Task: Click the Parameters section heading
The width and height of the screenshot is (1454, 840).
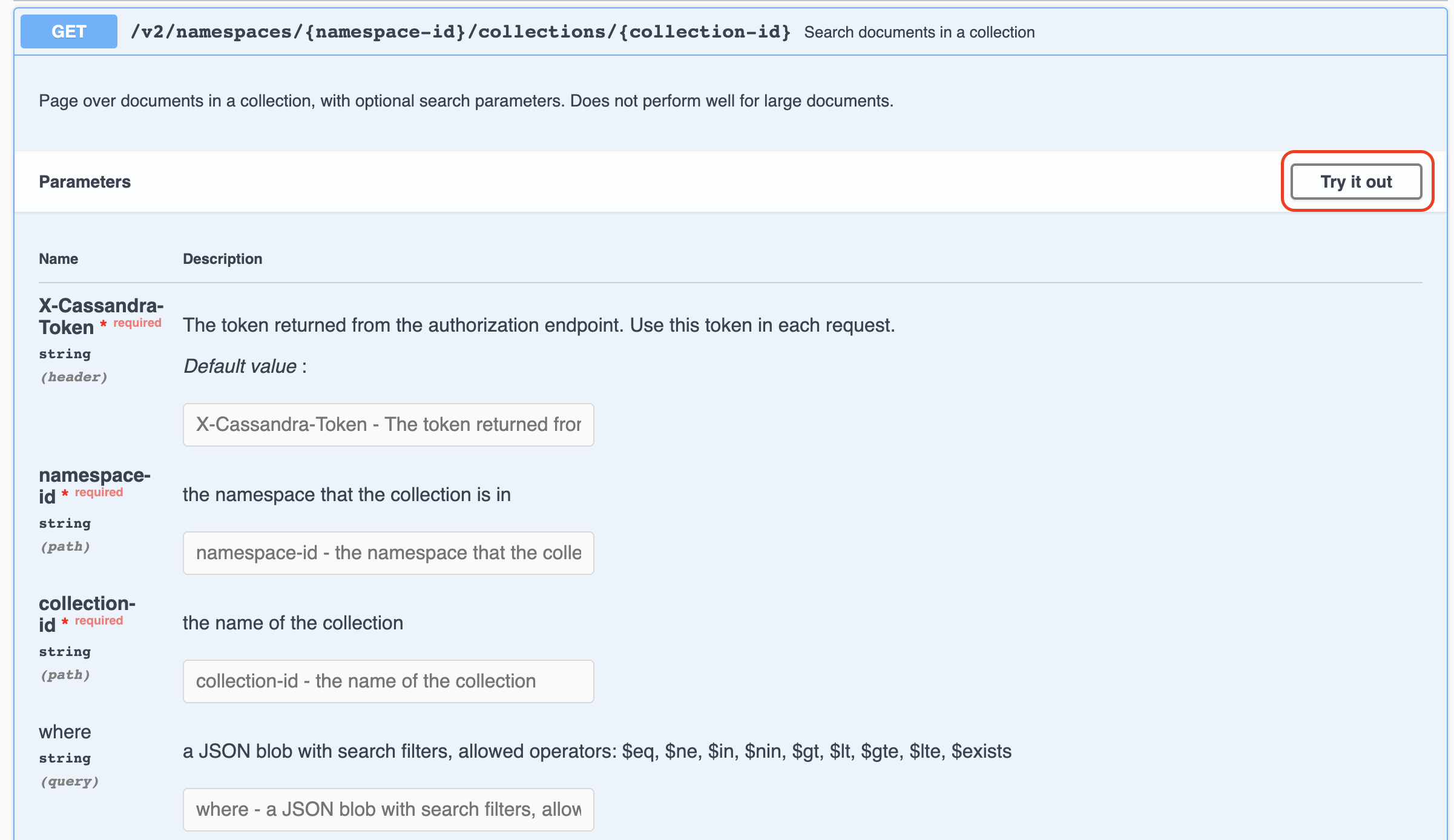Action: (85, 182)
